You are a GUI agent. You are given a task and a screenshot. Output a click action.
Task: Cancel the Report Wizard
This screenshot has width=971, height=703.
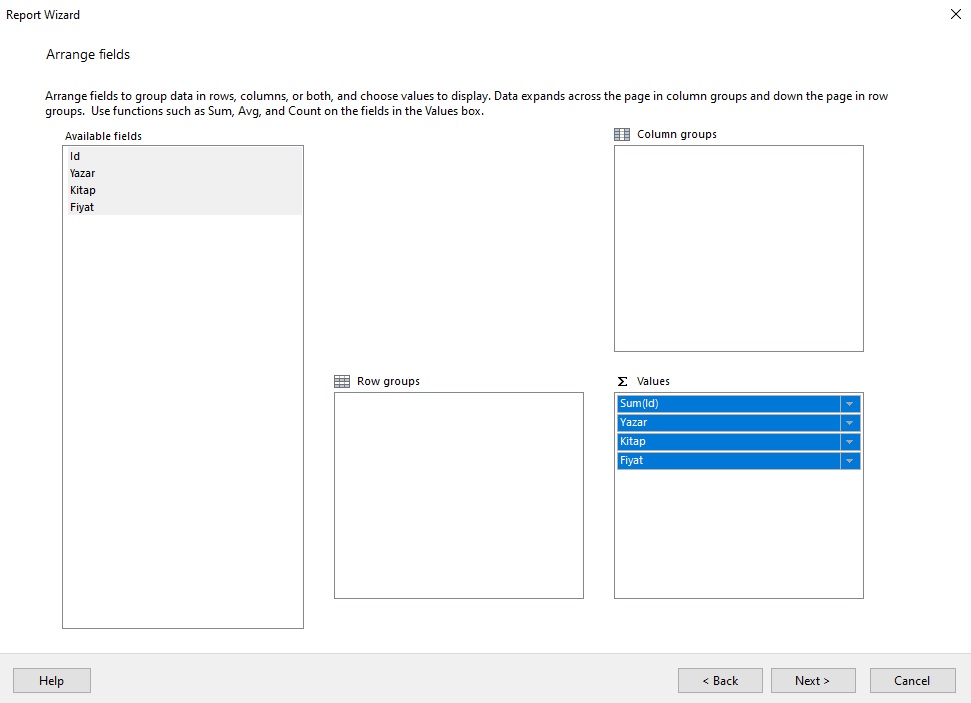pyautogui.click(x=912, y=681)
